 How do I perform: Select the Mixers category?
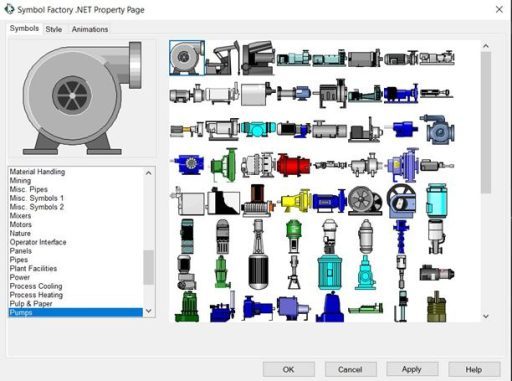point(20,216)
